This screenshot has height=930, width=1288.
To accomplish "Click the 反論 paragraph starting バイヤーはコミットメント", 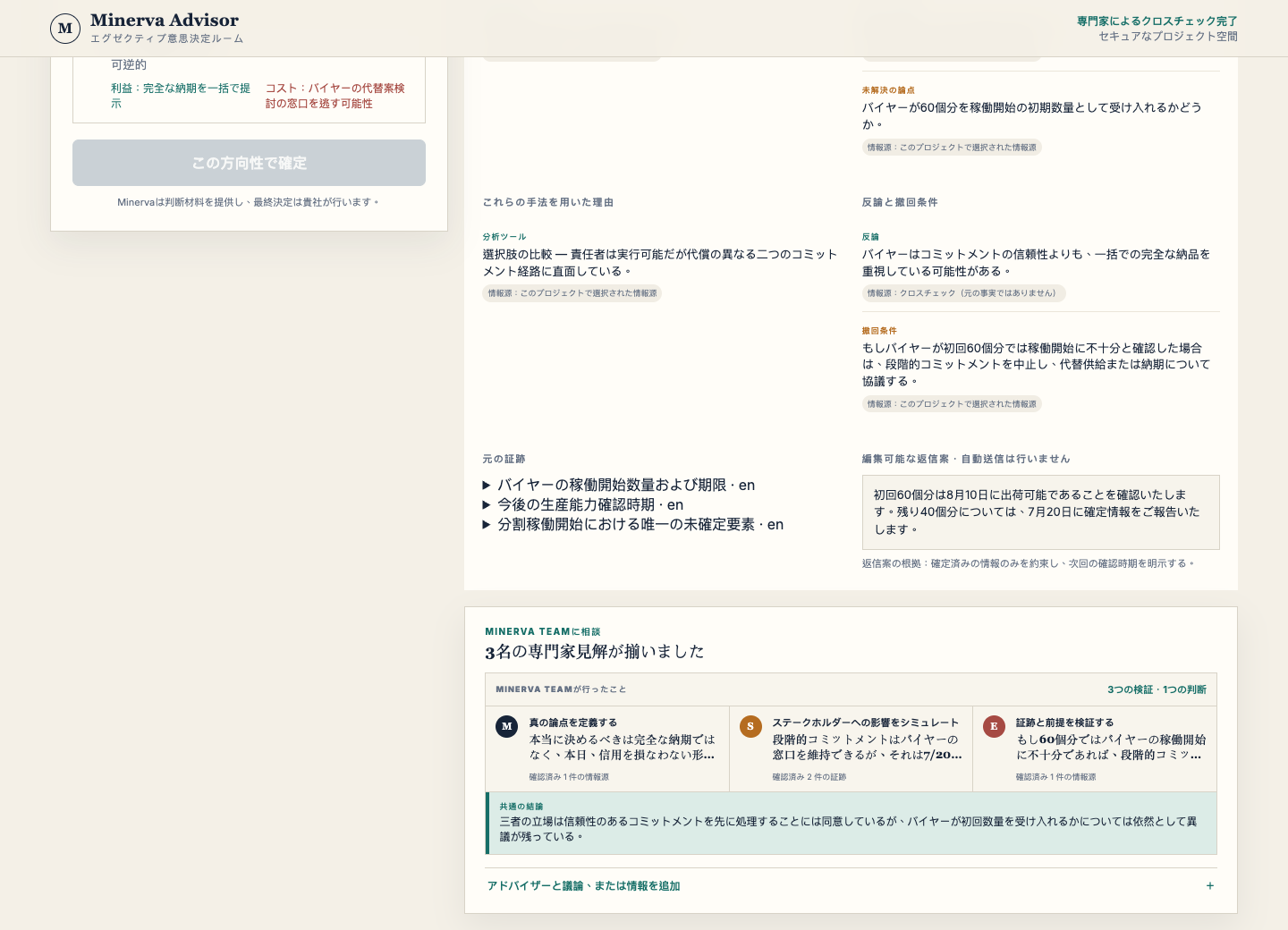I will 1037,263.
